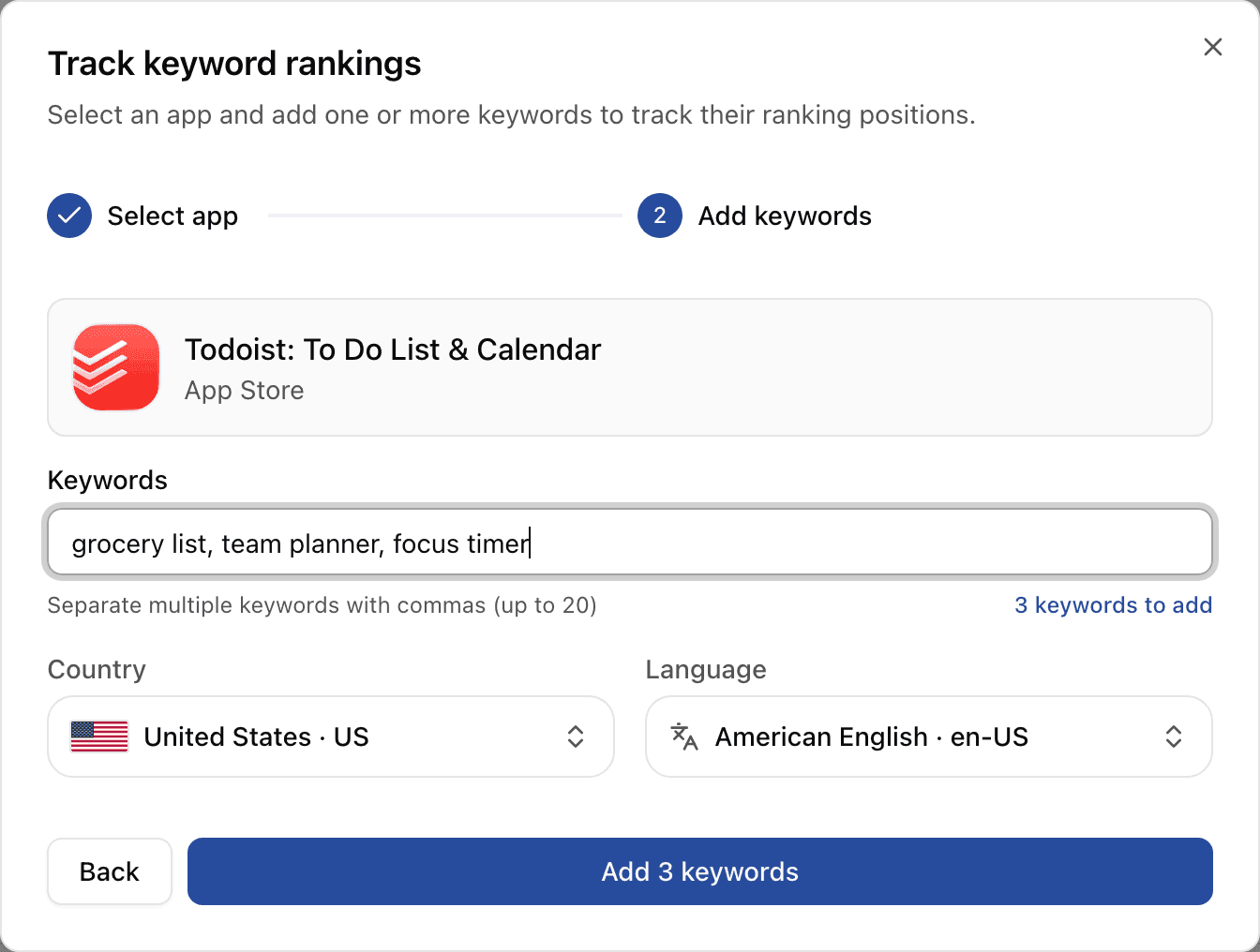Click American English · en-US text
This screenshot has height=952, width=1260.
[872, 737]
